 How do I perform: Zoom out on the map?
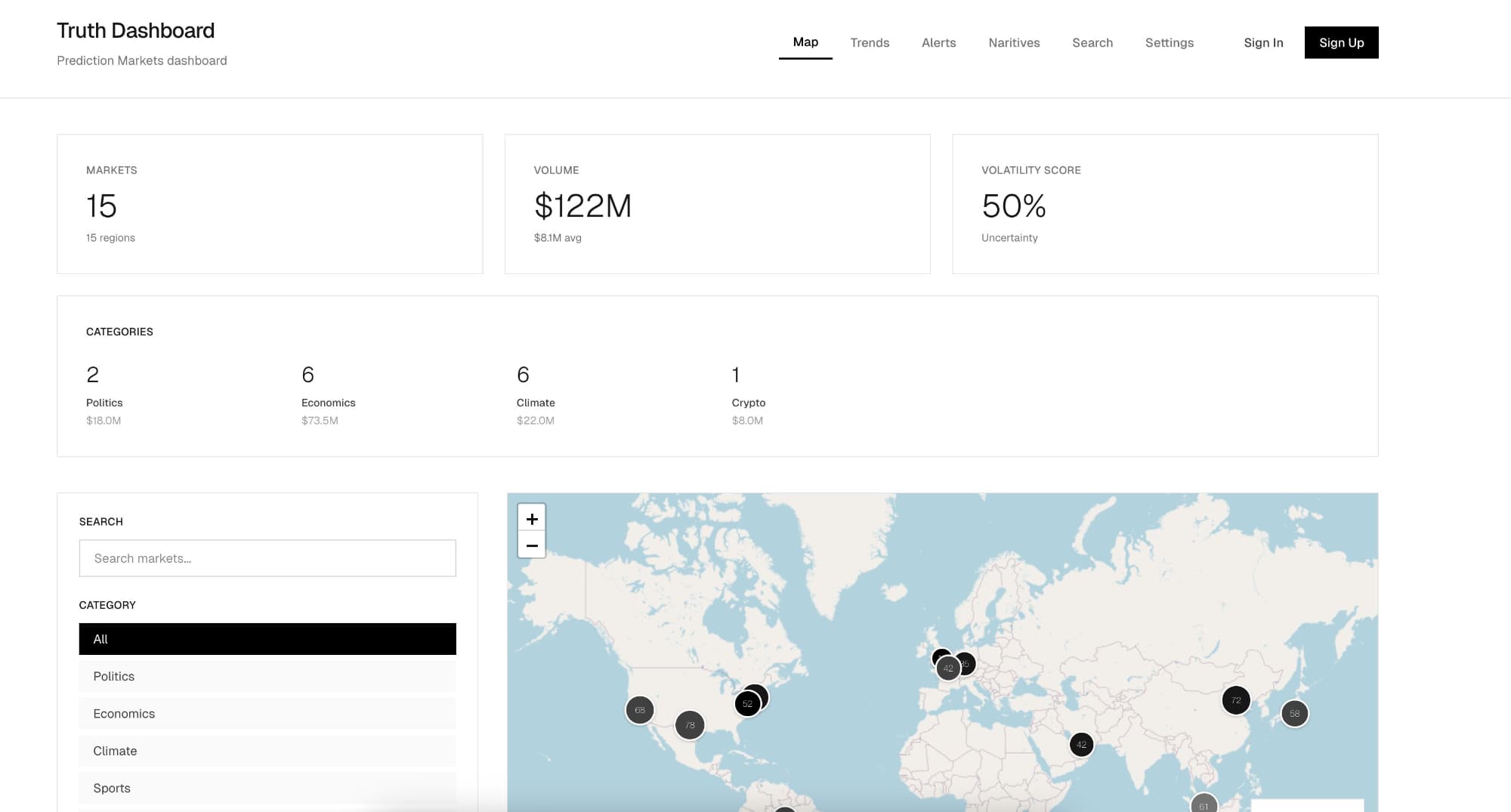[532, 545]
